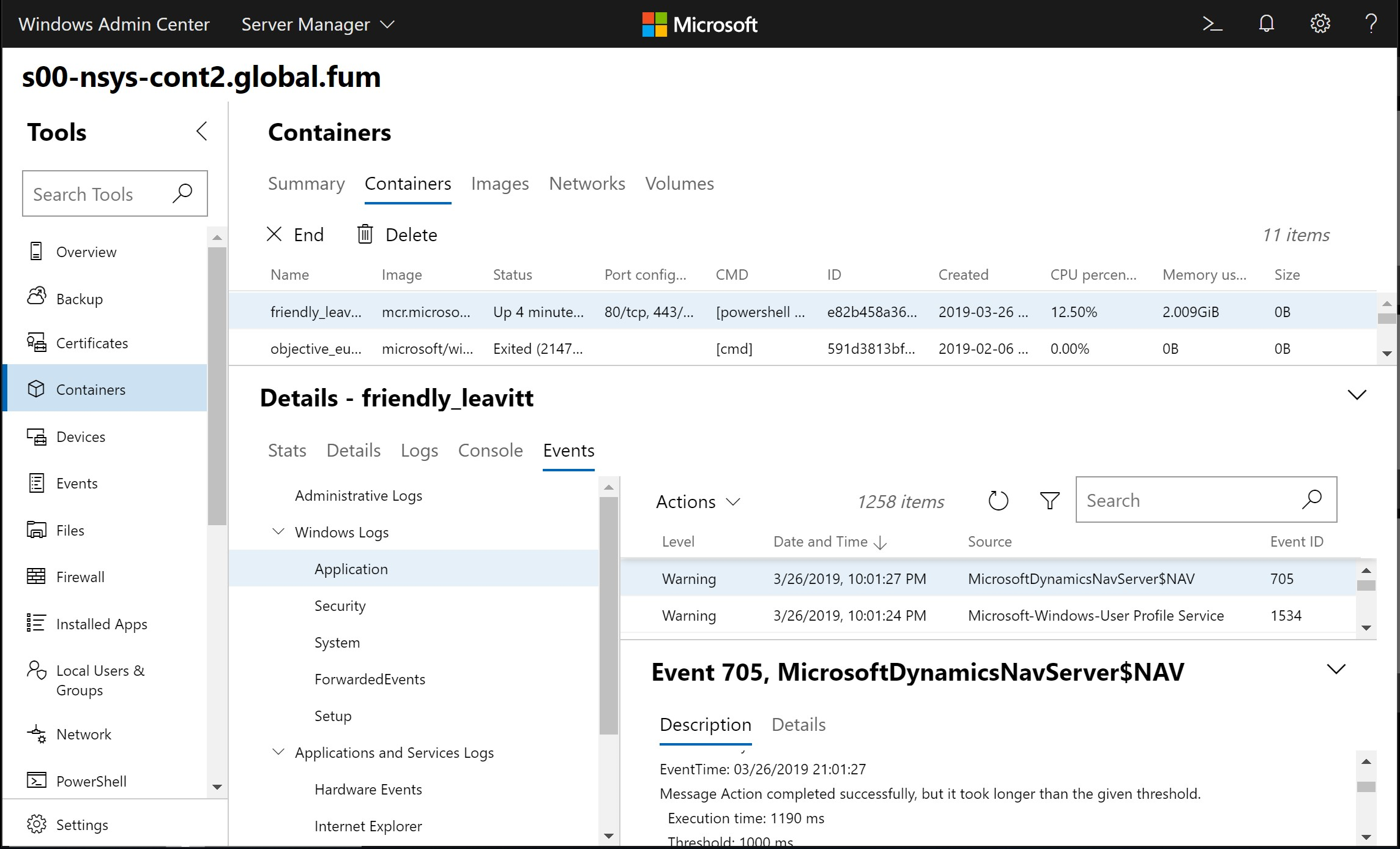This screenshot has width=1400, height=849.
Task: Click the Windows Admin Center title link
Action: (114, 24)
